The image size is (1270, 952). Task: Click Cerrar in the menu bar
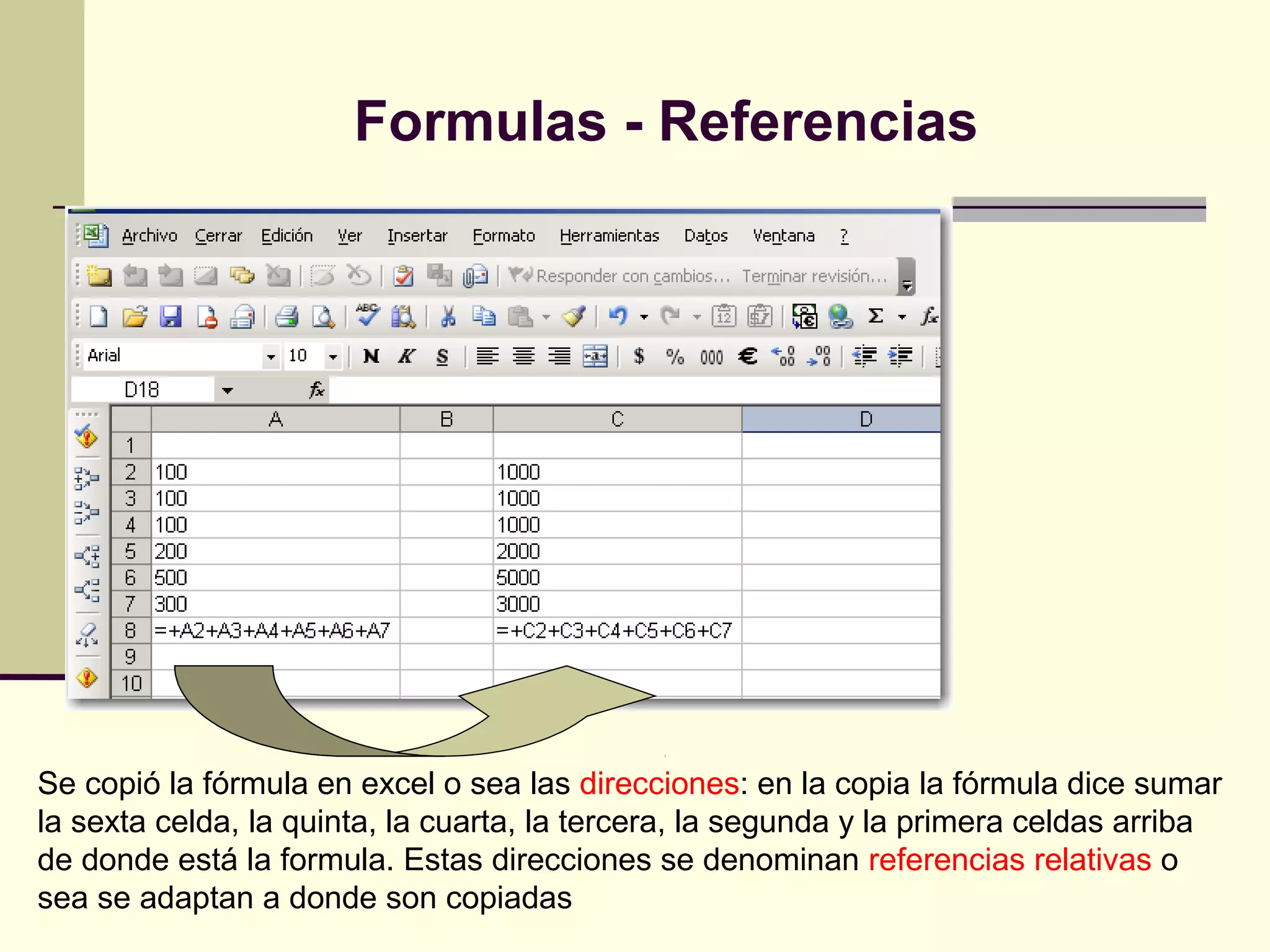pos(218,236)
